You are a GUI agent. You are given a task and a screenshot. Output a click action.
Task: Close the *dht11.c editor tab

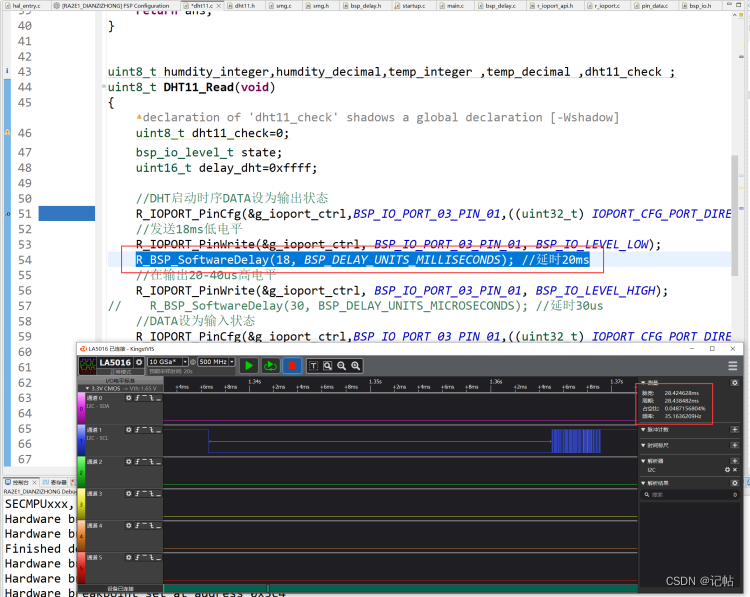pyautogui.click(x=219, y=6)
